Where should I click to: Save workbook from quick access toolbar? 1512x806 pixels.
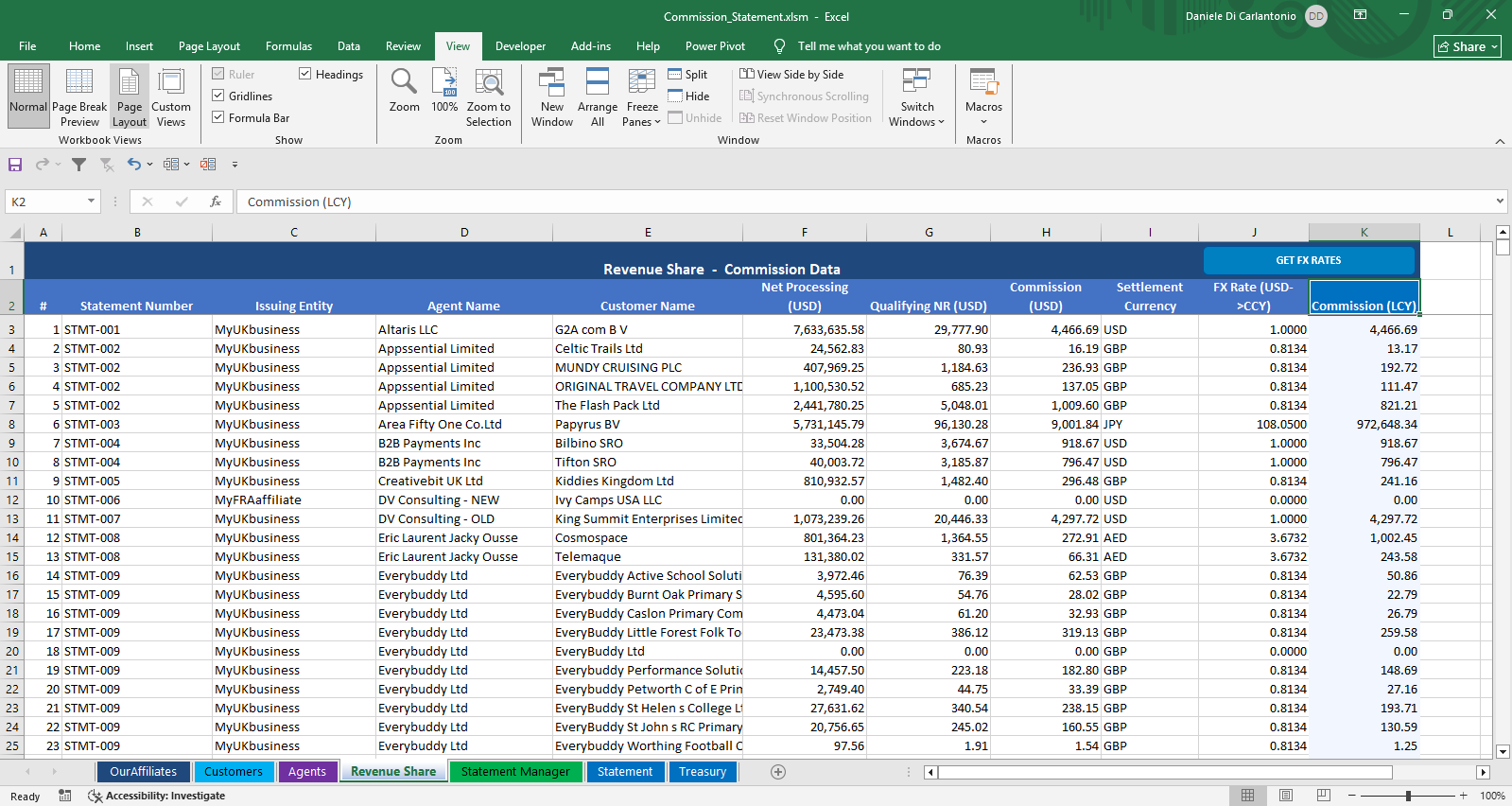(x=15, y=165)
